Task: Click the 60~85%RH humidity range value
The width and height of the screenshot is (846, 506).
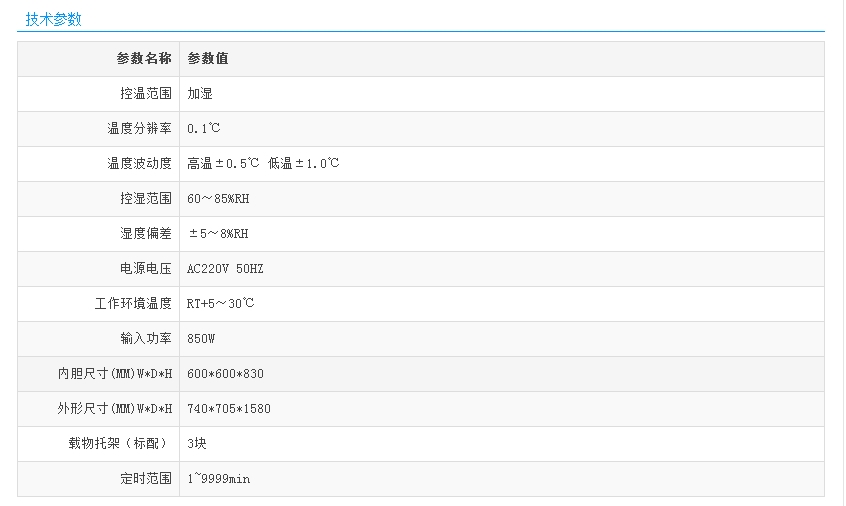Action: tap(218, 199)
